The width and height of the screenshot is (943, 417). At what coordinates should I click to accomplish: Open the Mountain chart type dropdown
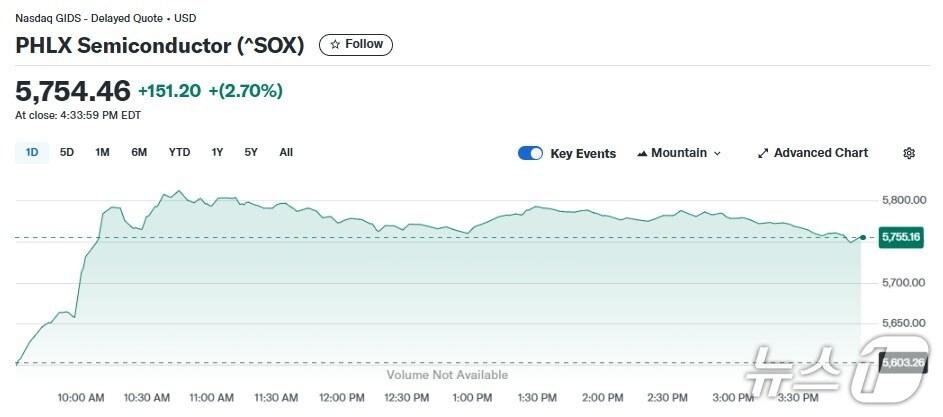point(678,154)
